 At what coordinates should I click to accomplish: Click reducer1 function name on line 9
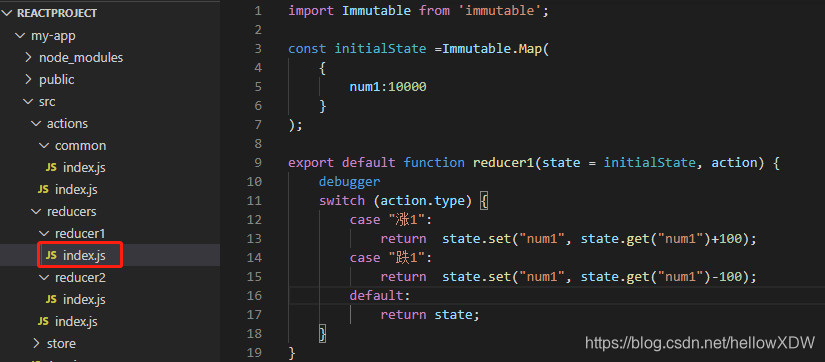click(x=504, y=163)
